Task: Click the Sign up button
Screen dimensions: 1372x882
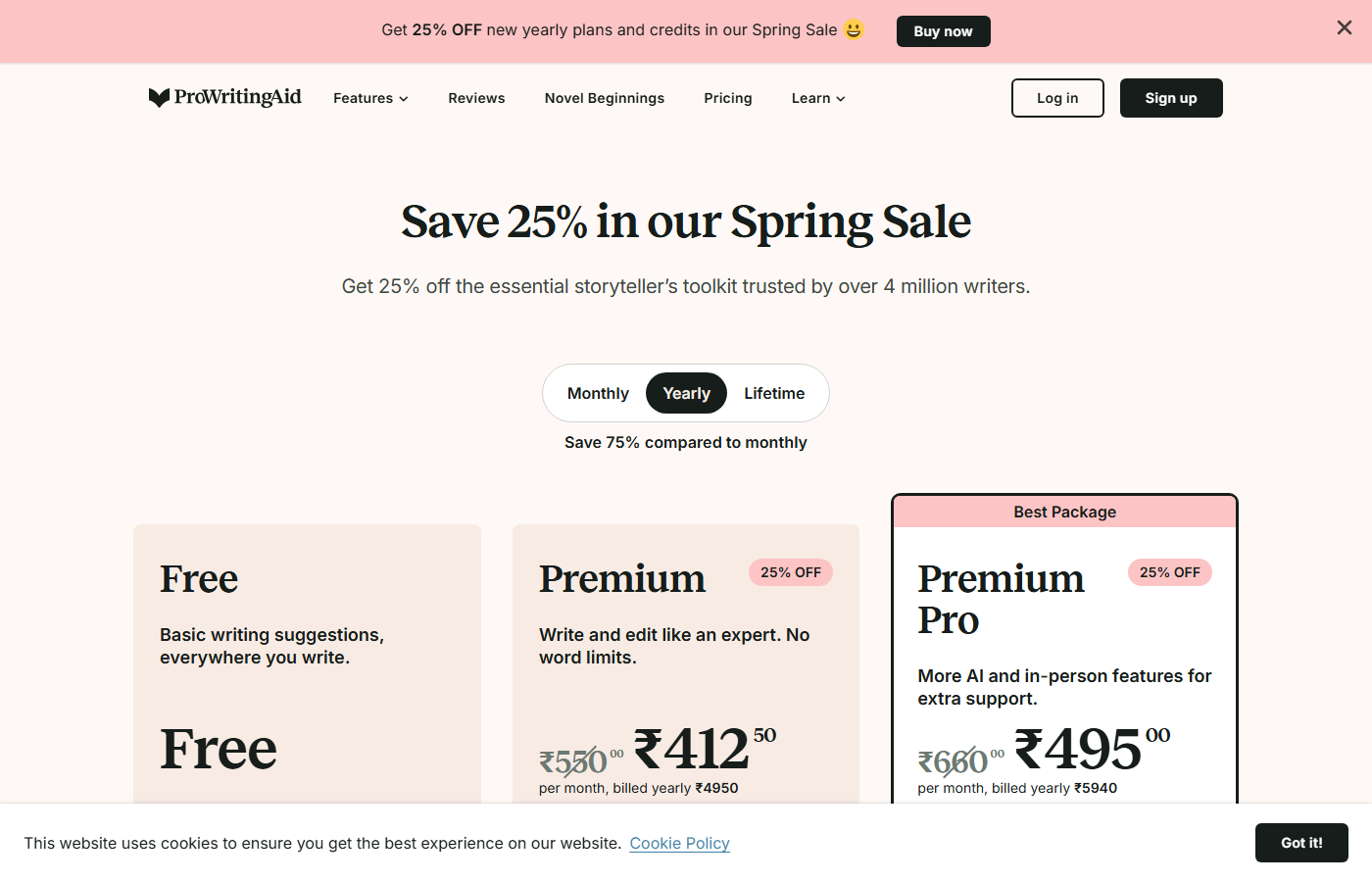Action: coord(1171,98)
